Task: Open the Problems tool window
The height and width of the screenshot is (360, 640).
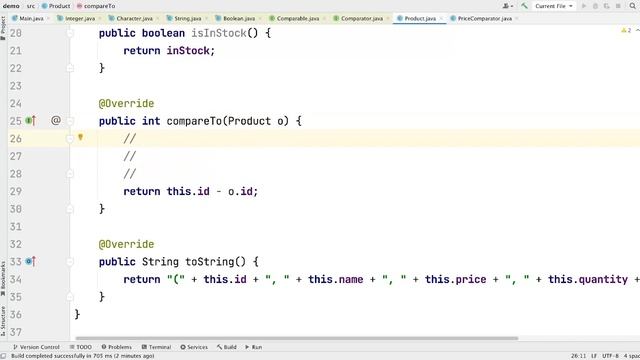Action: [117, 347]
